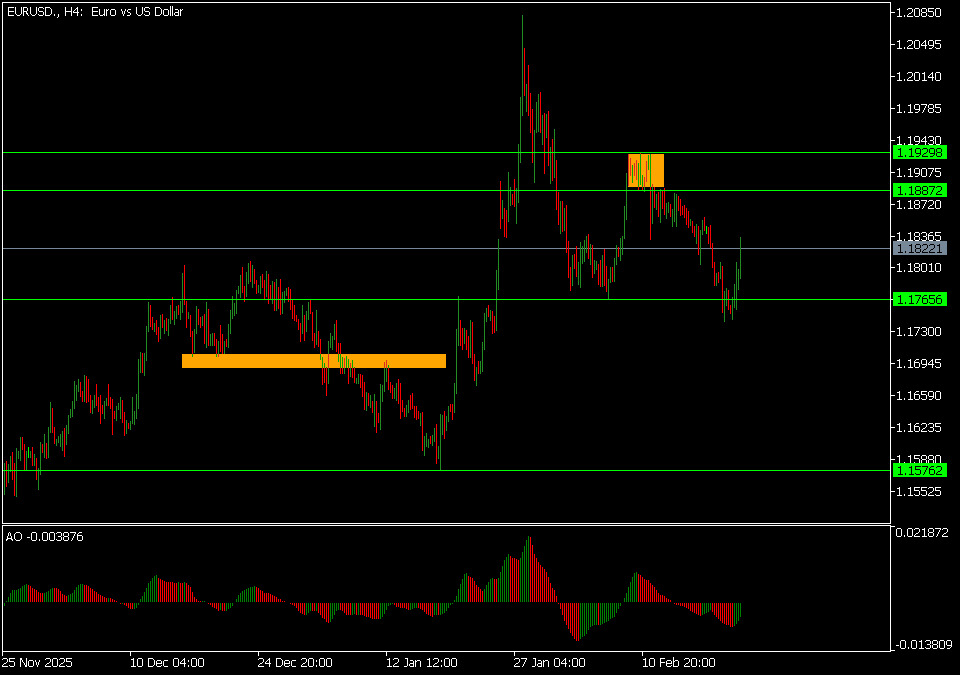This screenshot has width=960, height=675.
Task: Click the 10 Feb 20:00 time label
Action: [677, 662]
